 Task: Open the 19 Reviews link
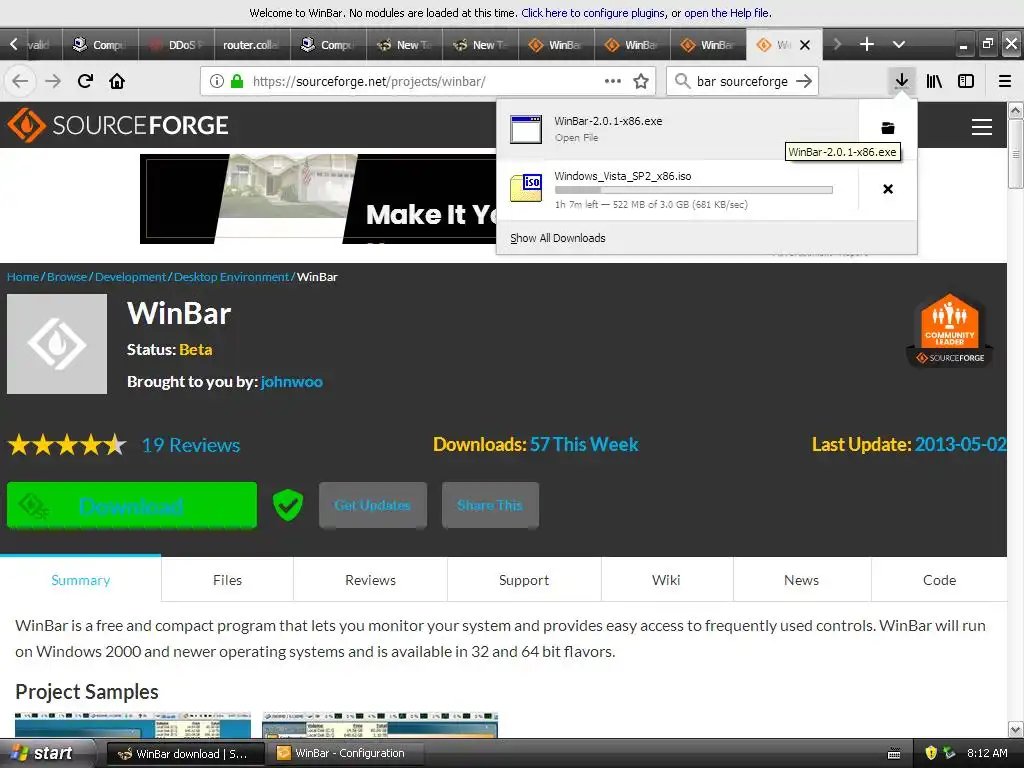point(191,445)
